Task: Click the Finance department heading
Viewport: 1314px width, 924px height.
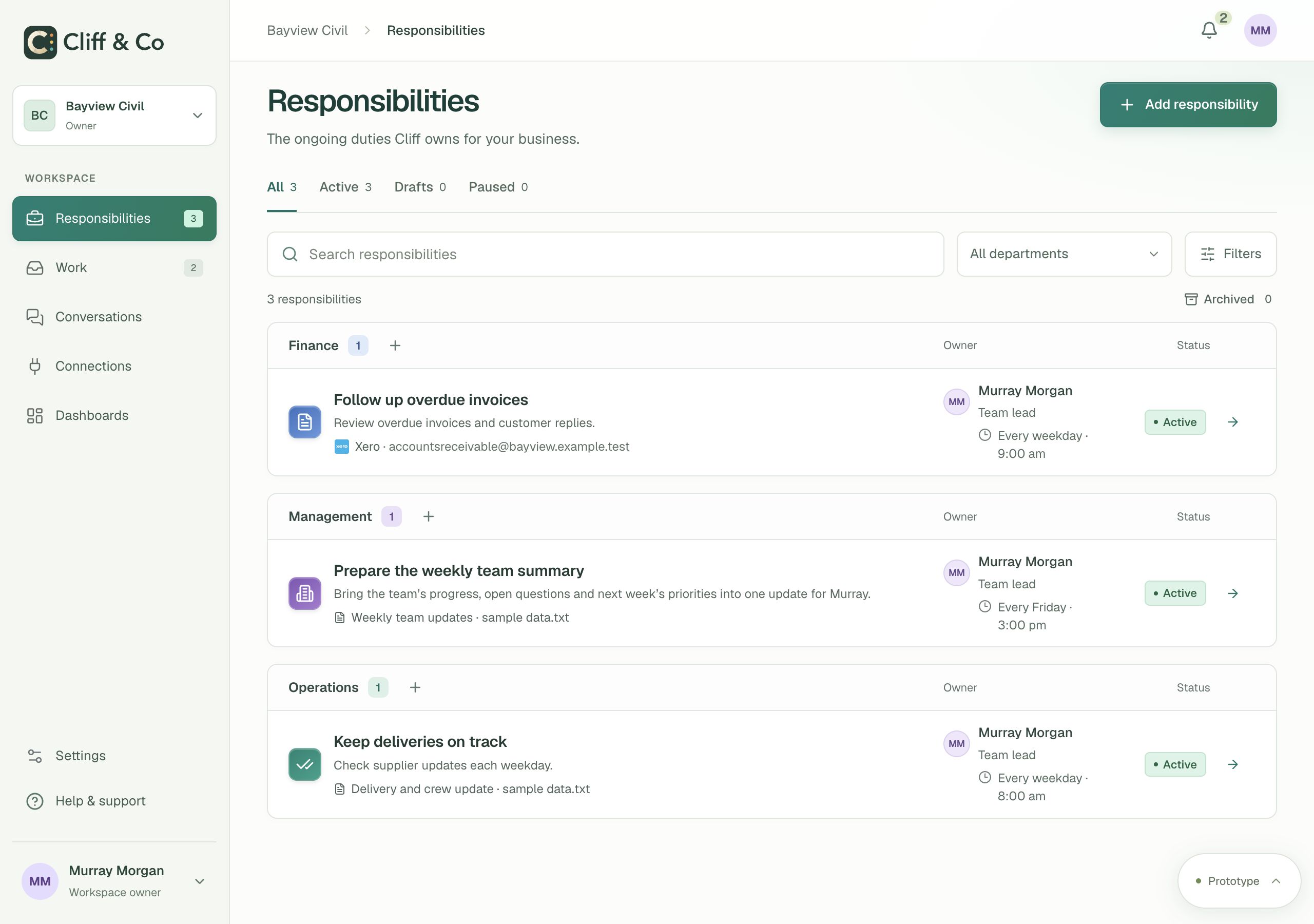Action: tap(314, 346)
